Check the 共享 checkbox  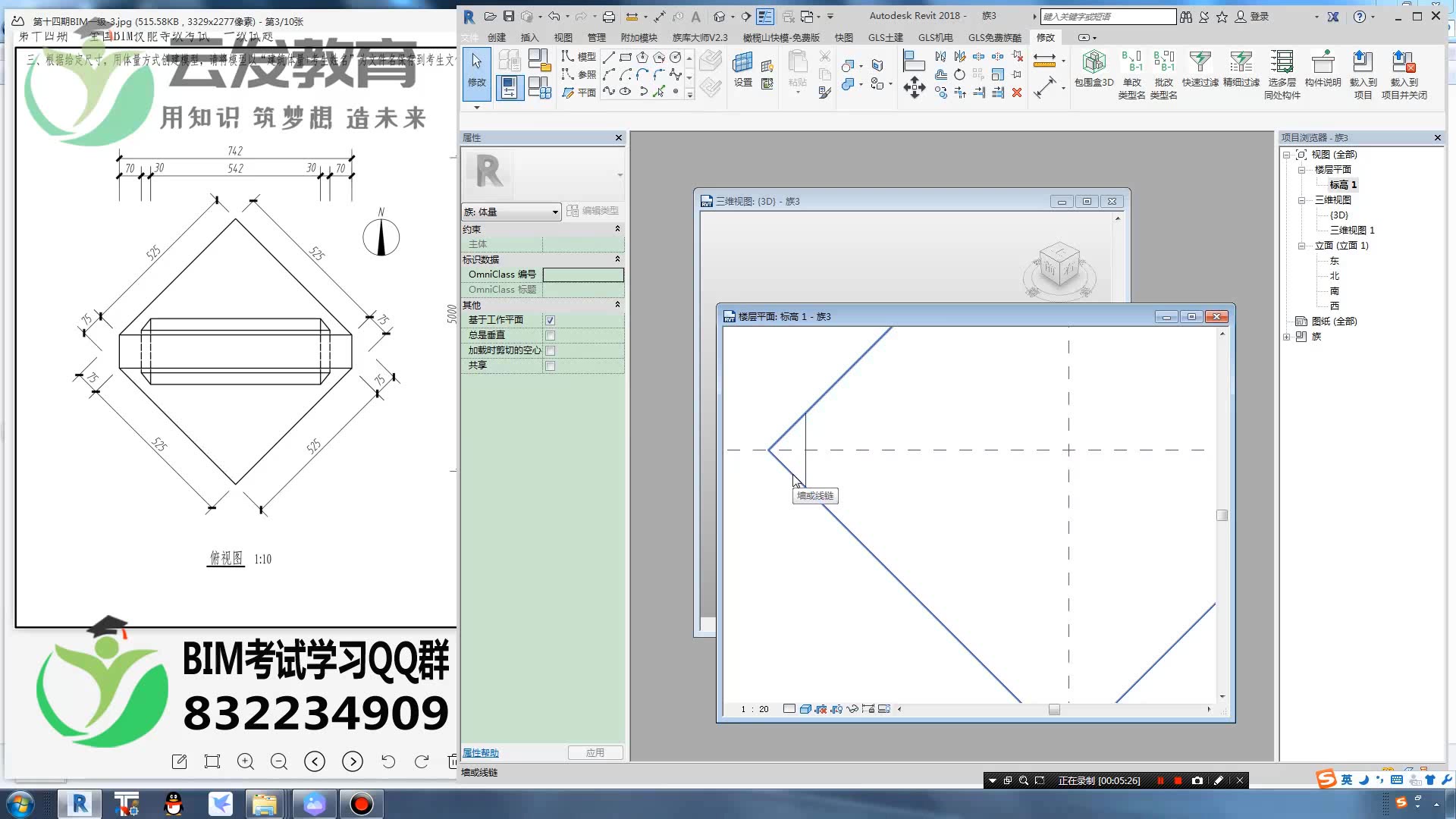[551, 366]
